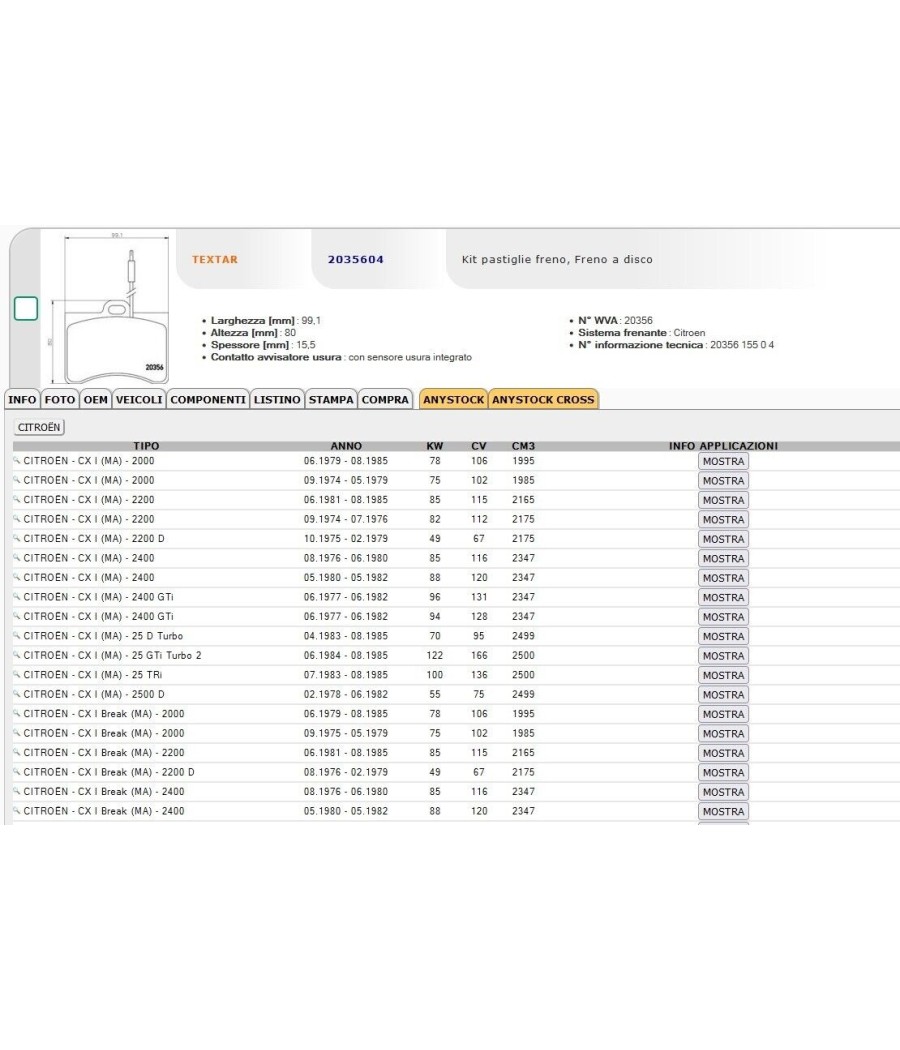
Task: Click the CV column header
Action: click(x=479, y=445)
